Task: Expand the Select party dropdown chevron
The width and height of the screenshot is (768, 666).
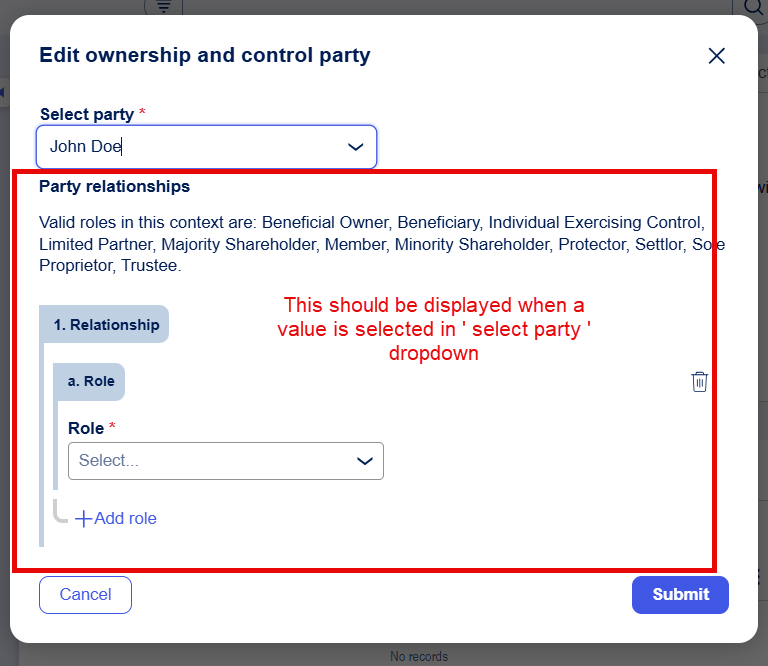Action: [x=355, y=147]
